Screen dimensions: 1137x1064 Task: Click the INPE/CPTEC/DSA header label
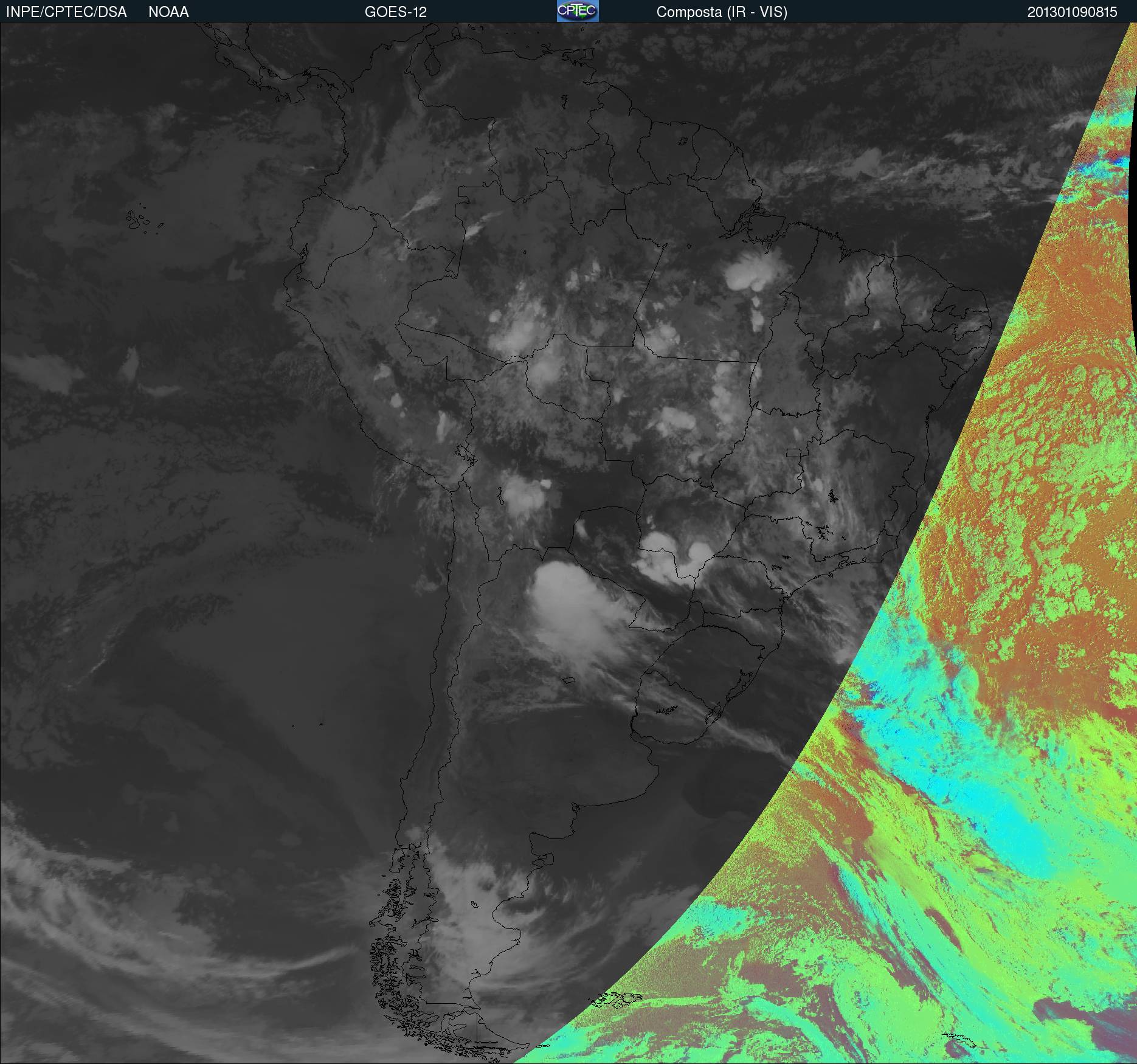[x=66, y=12]
